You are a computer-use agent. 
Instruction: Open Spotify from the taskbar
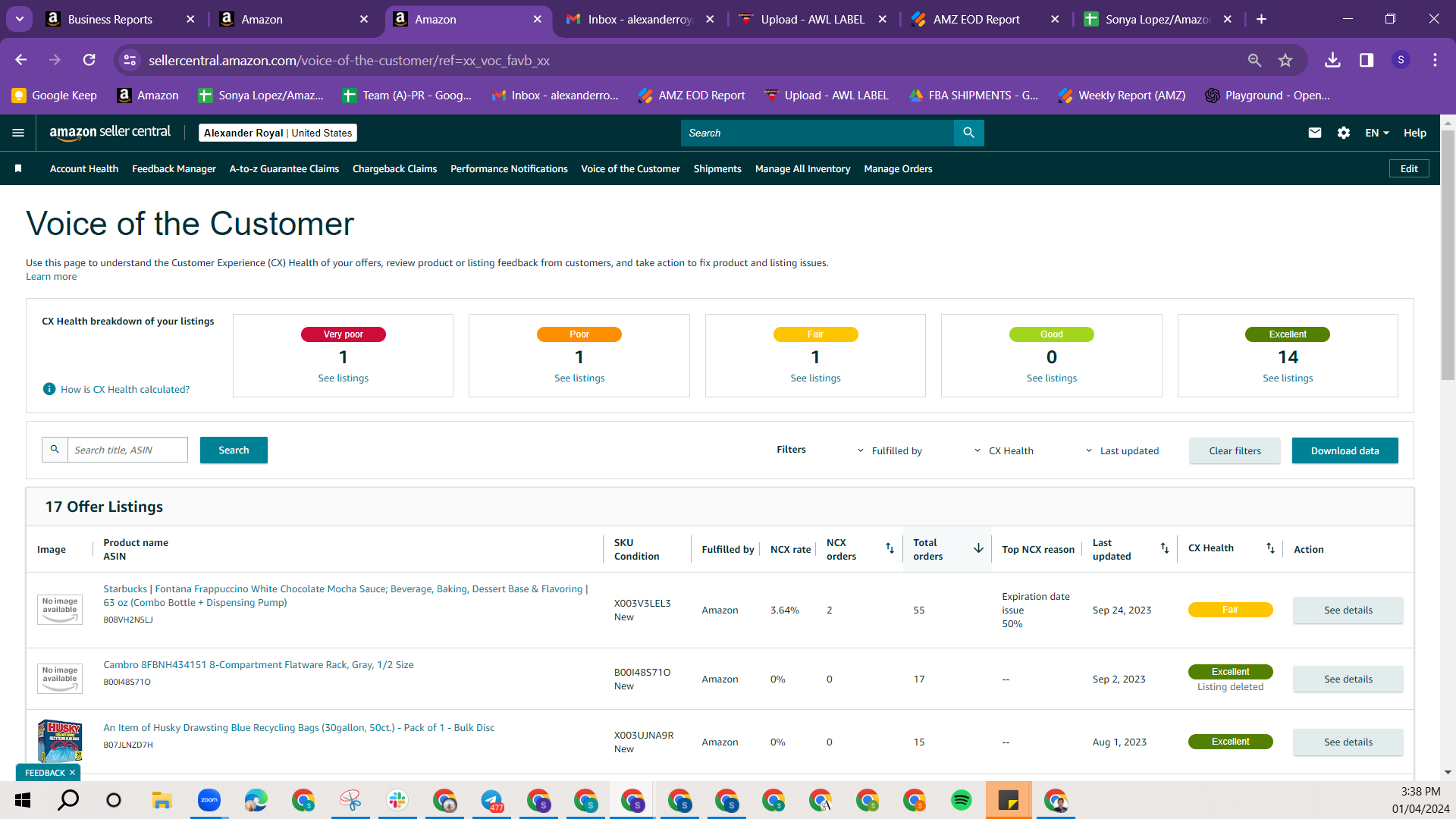tap(962, 800)
